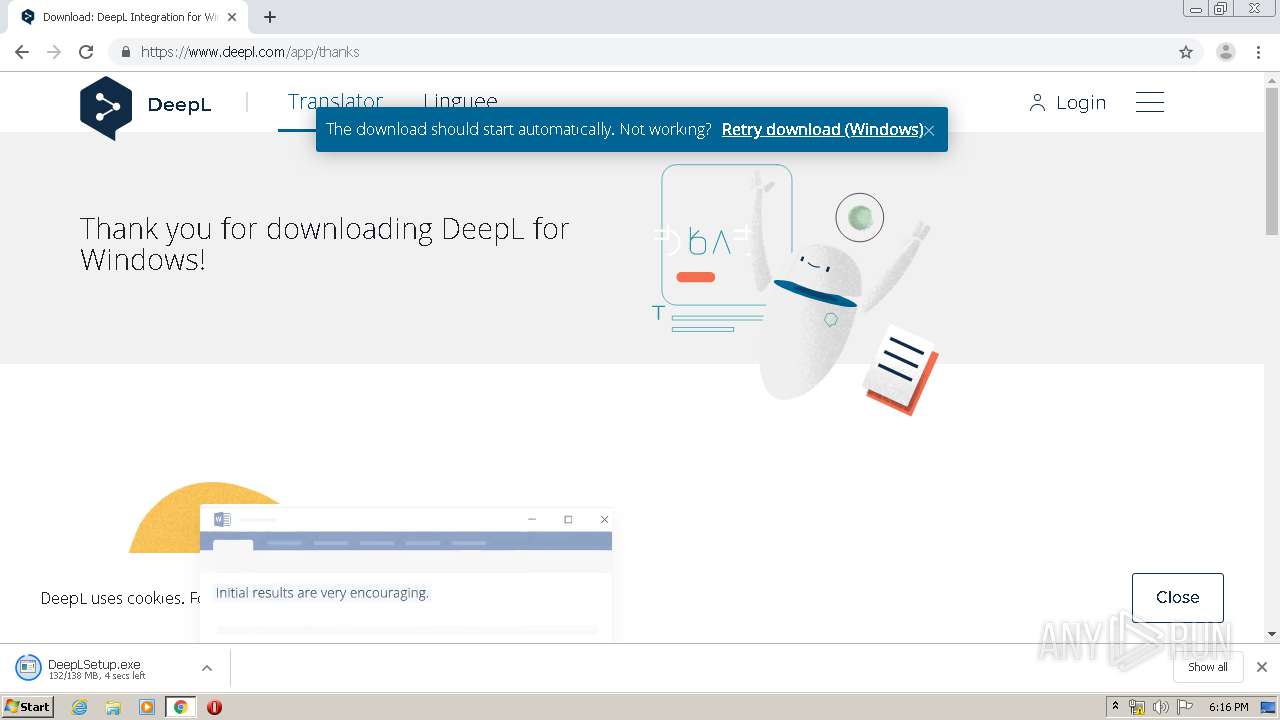
Task: Click the red Opera taskbar icon
Action: tap(214, 707)
